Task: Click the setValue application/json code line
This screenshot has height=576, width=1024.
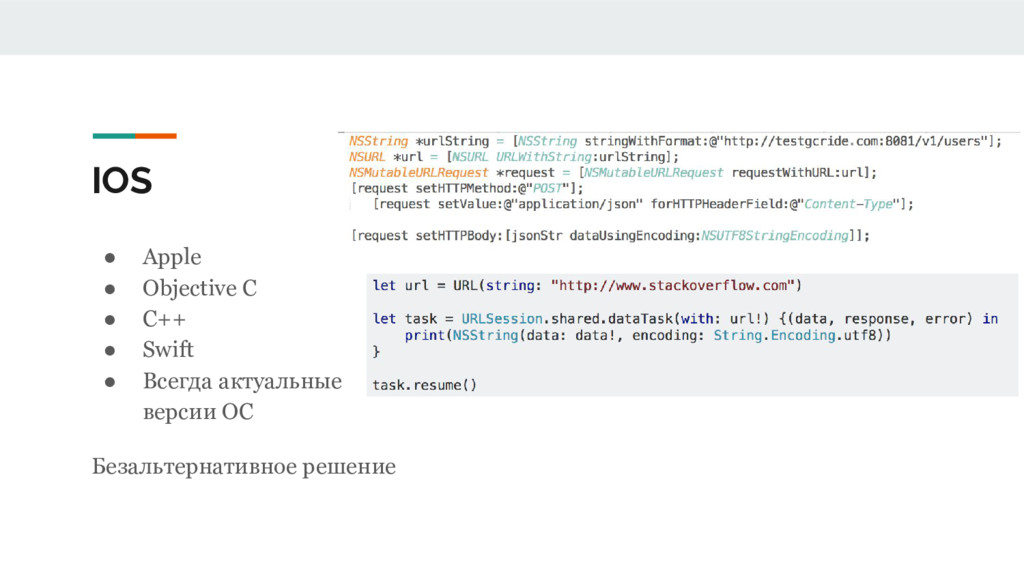Action: (643, 204)
